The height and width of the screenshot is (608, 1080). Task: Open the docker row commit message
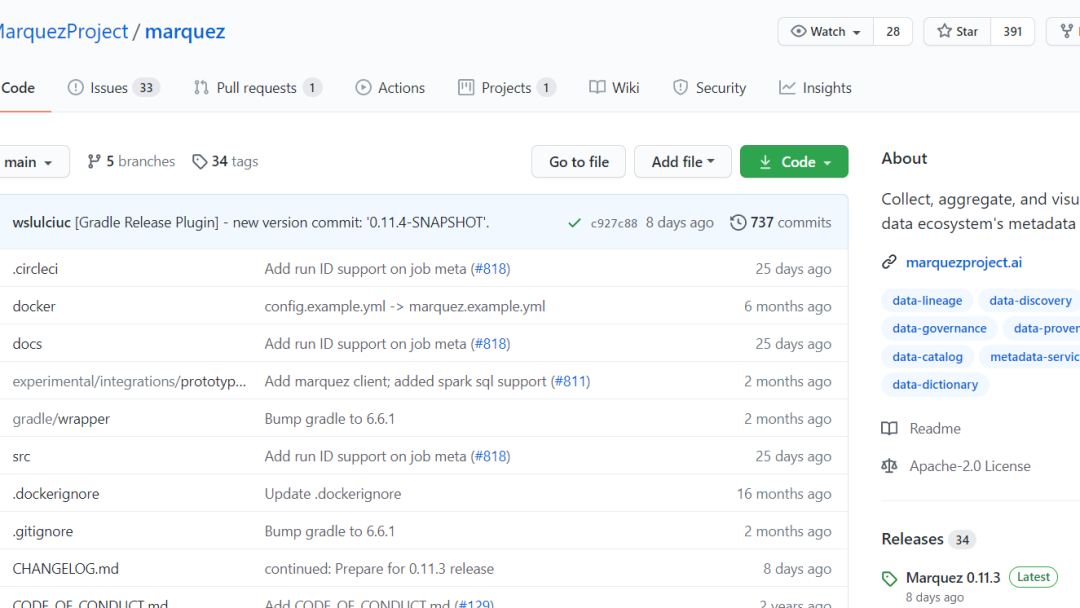405,306
